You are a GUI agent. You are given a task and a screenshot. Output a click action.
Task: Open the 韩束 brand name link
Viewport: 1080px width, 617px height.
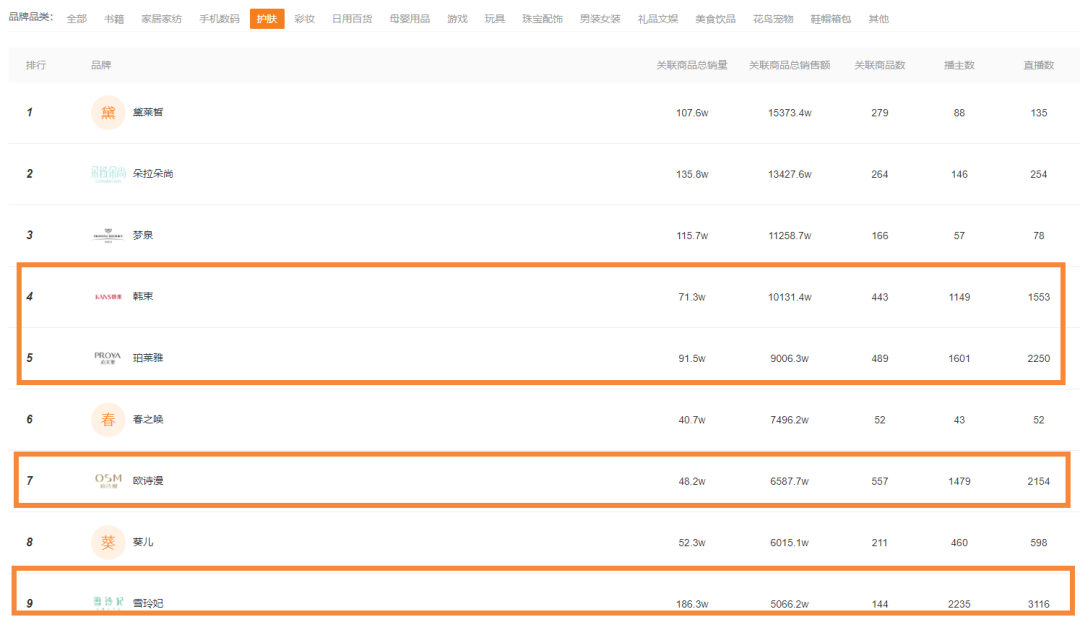[143, 296]
